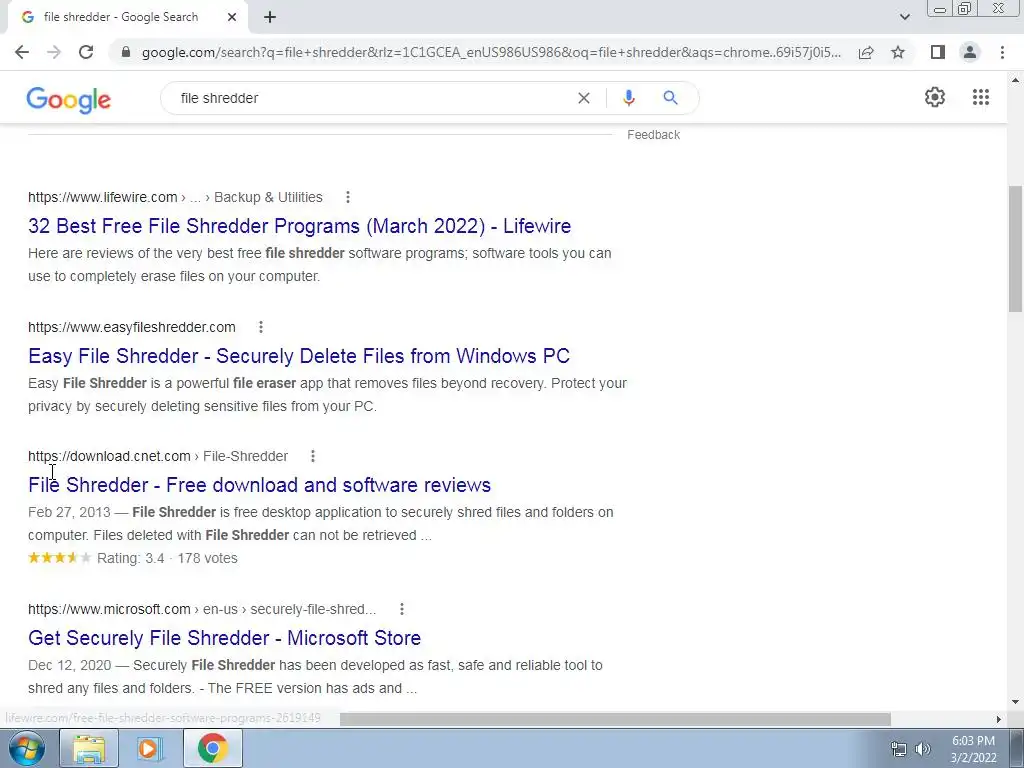Open the more options menu for the microsoft.com result
Viewport: 1024px width, 768px height.
coord(402,609)
